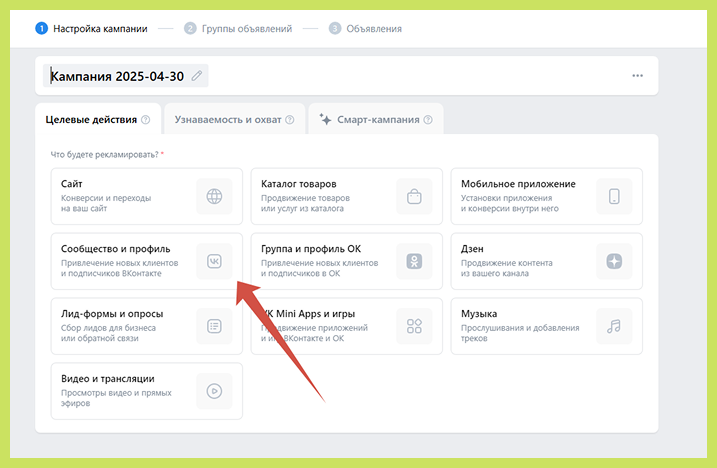This screenshot has width=717, height=468.
Task: Switch to the Целевые действия tab
Action: click(98, 119)
